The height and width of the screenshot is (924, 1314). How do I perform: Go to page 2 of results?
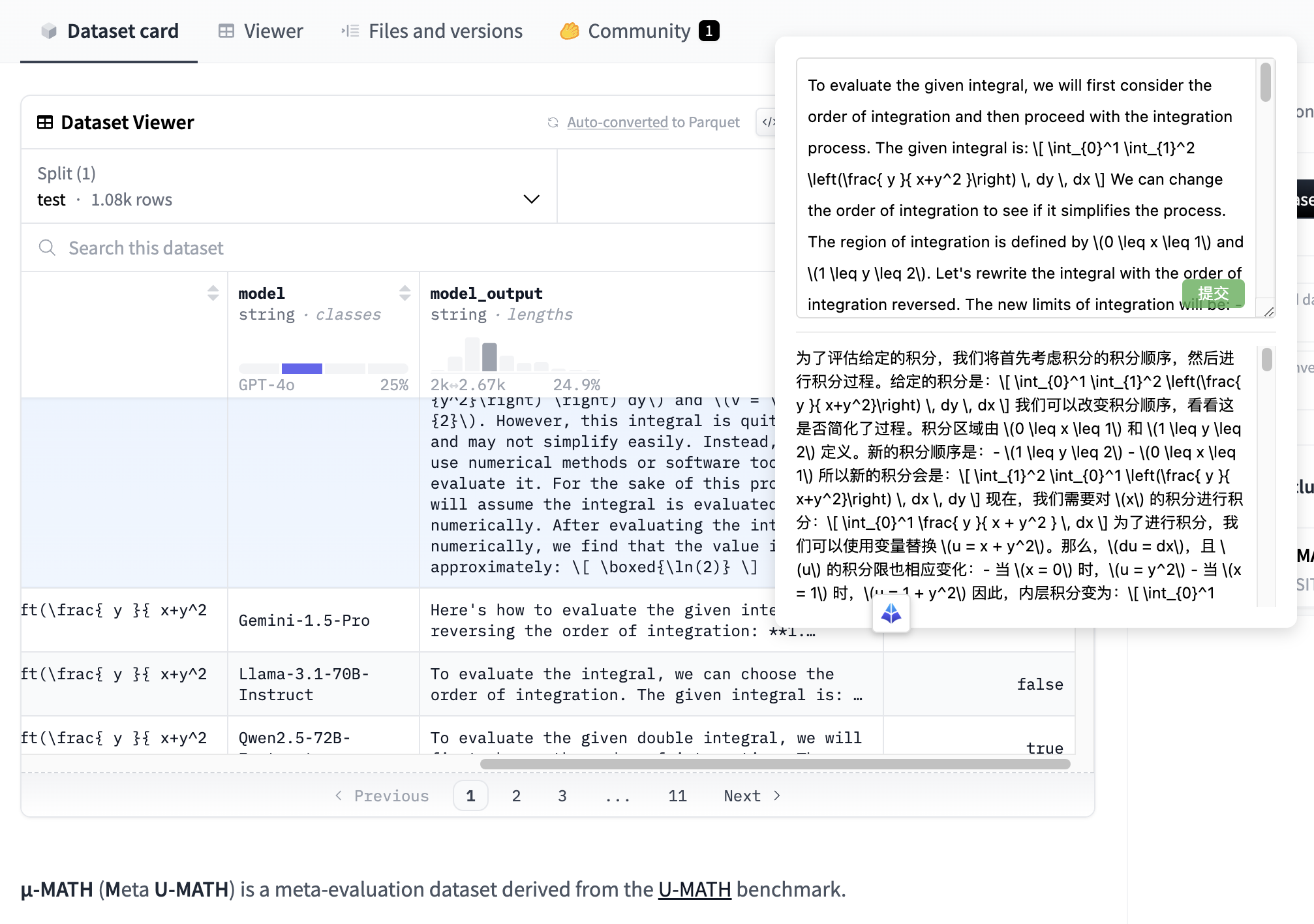click(x=516, y=796)
